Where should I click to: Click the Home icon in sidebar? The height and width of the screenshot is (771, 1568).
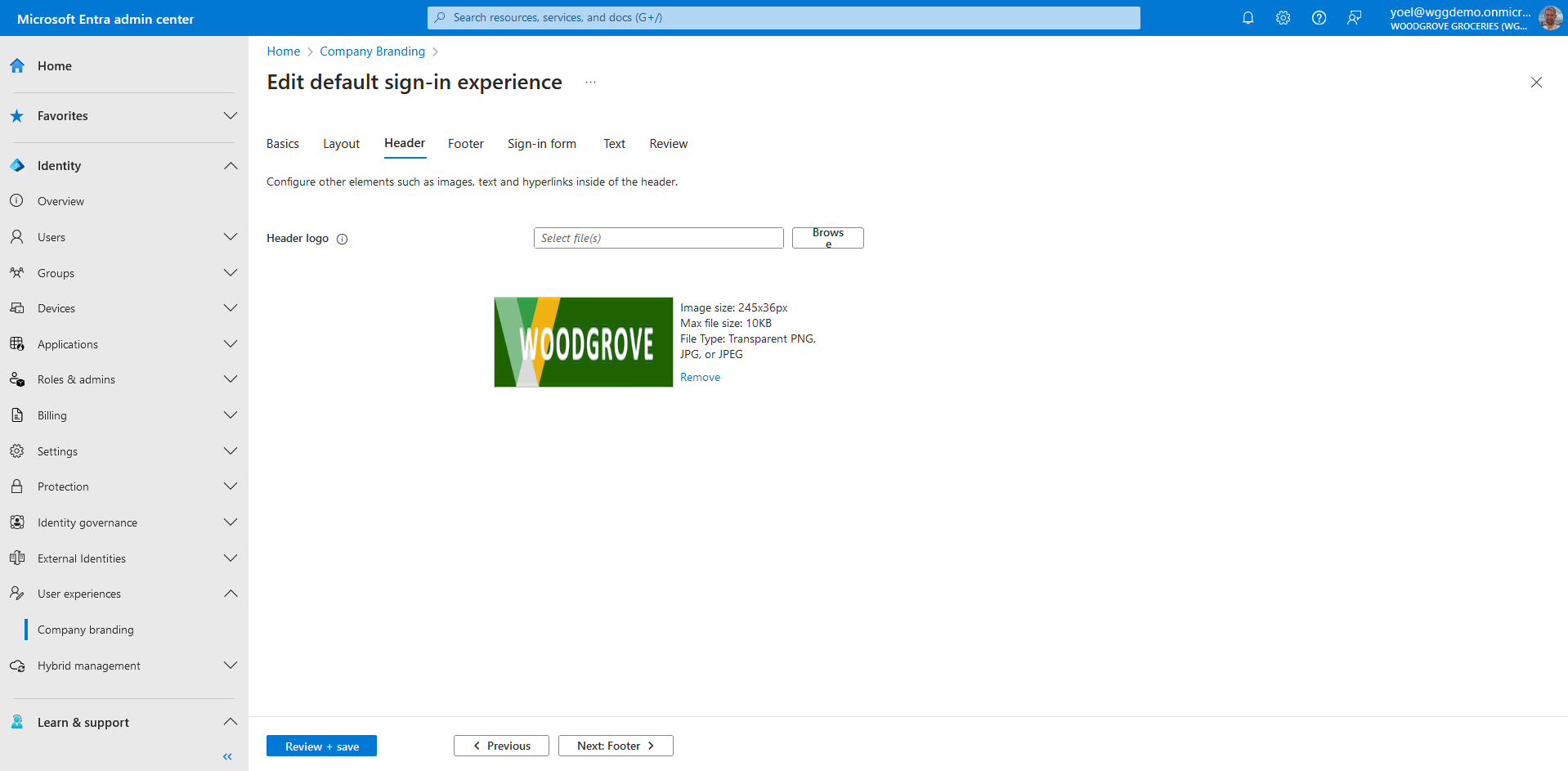point(17,66)
